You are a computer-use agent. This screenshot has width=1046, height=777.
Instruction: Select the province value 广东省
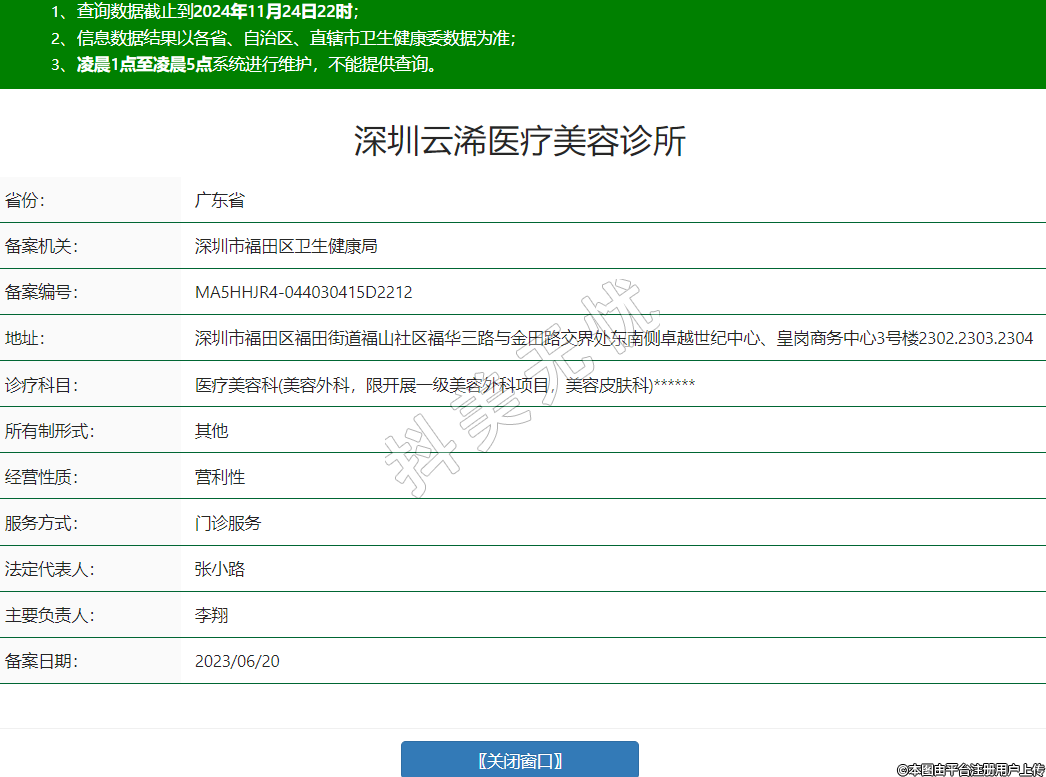click(x=219, y=200)
